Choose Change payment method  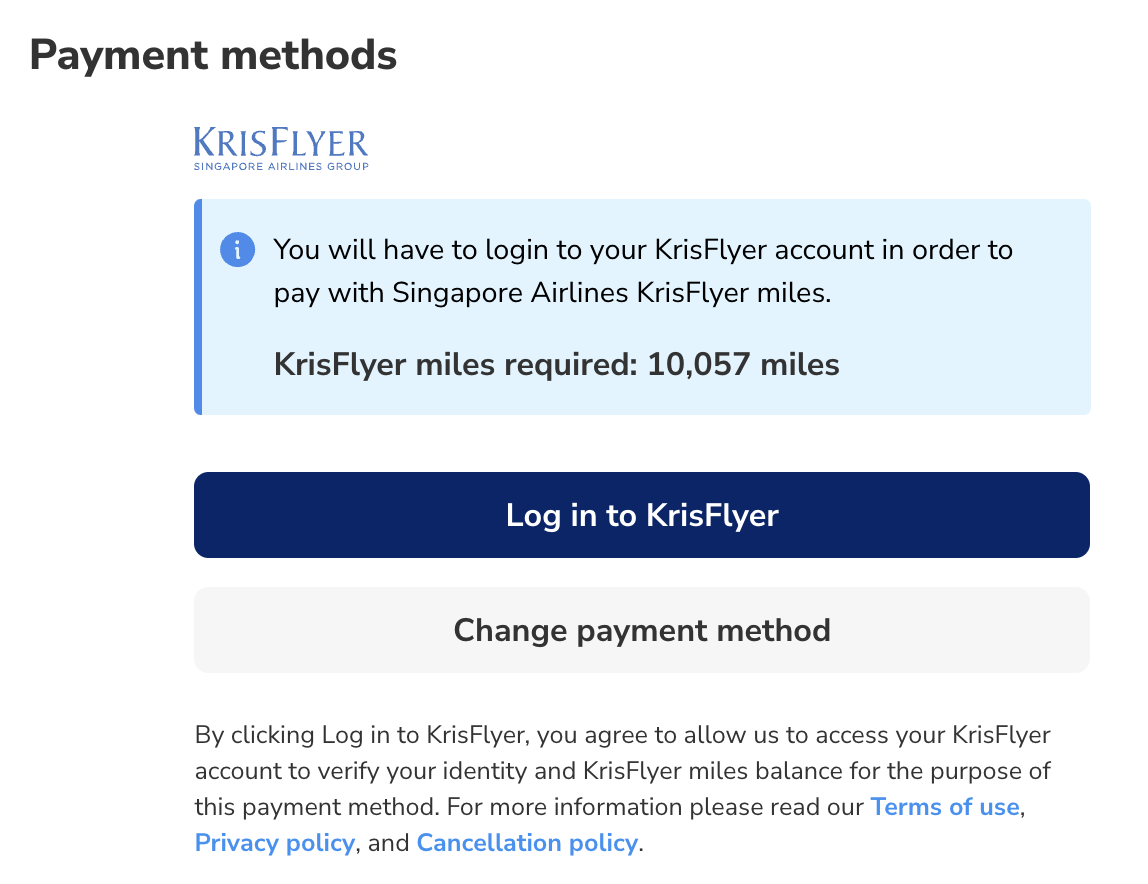641,630
